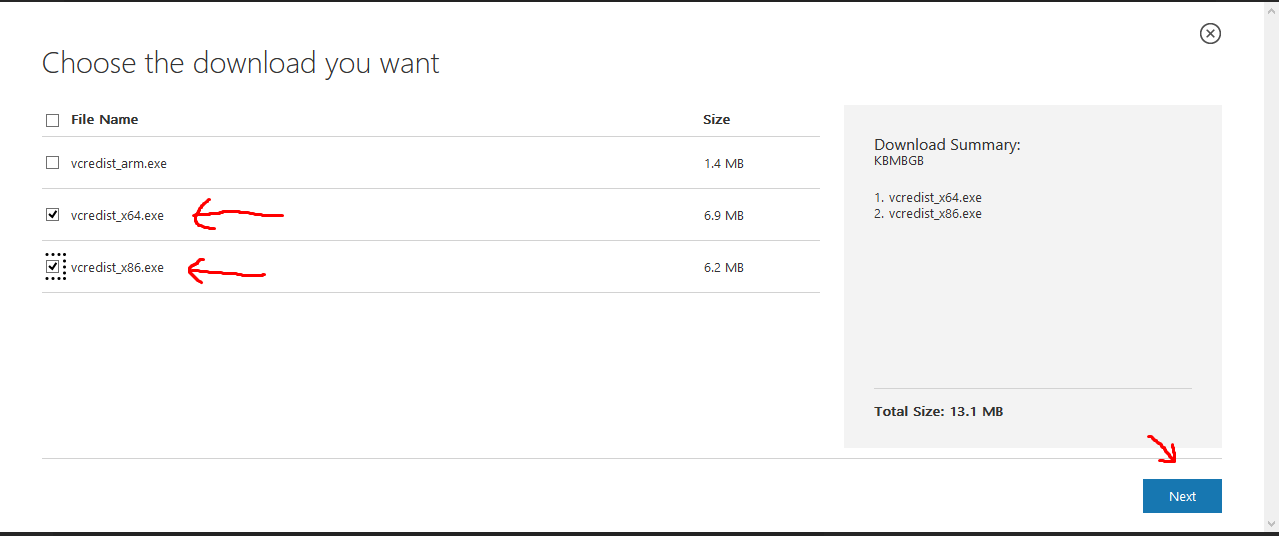
Task: Close the download chooser dialog
Action: point(1210,34)
